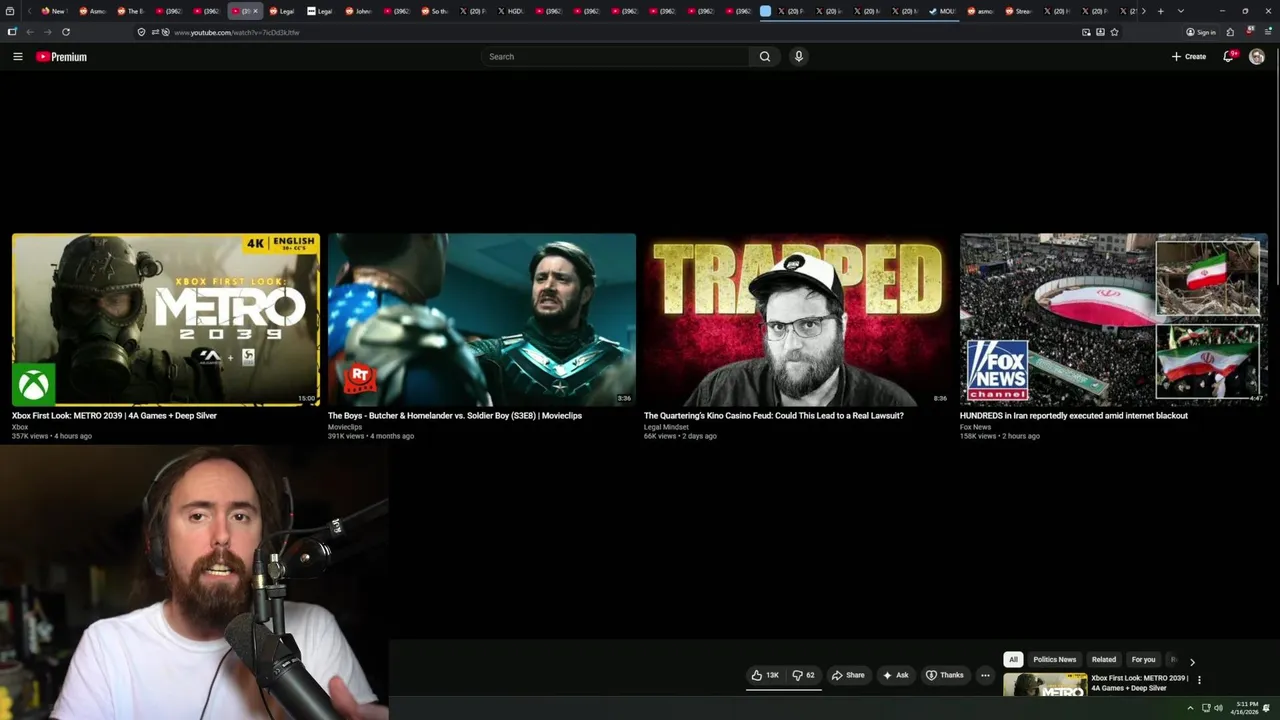Switch to the 'MOU' browser tab

coord(942,11)
